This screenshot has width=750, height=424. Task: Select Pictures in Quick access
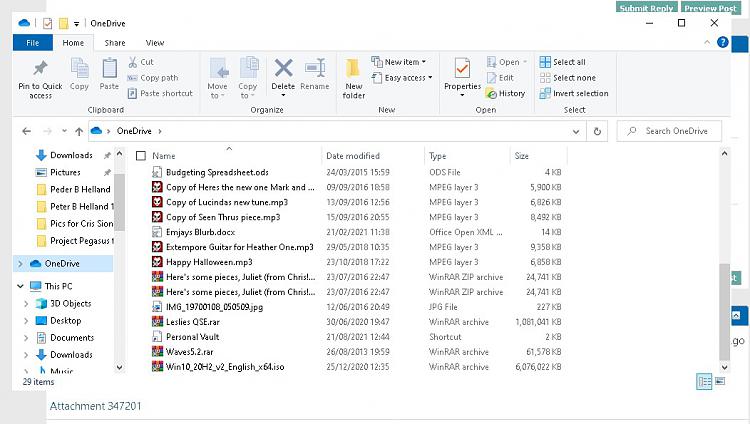(65, 172)
